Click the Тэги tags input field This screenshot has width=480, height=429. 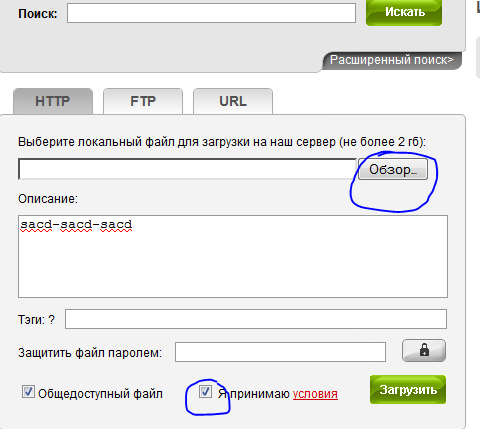tap(256, 319)
